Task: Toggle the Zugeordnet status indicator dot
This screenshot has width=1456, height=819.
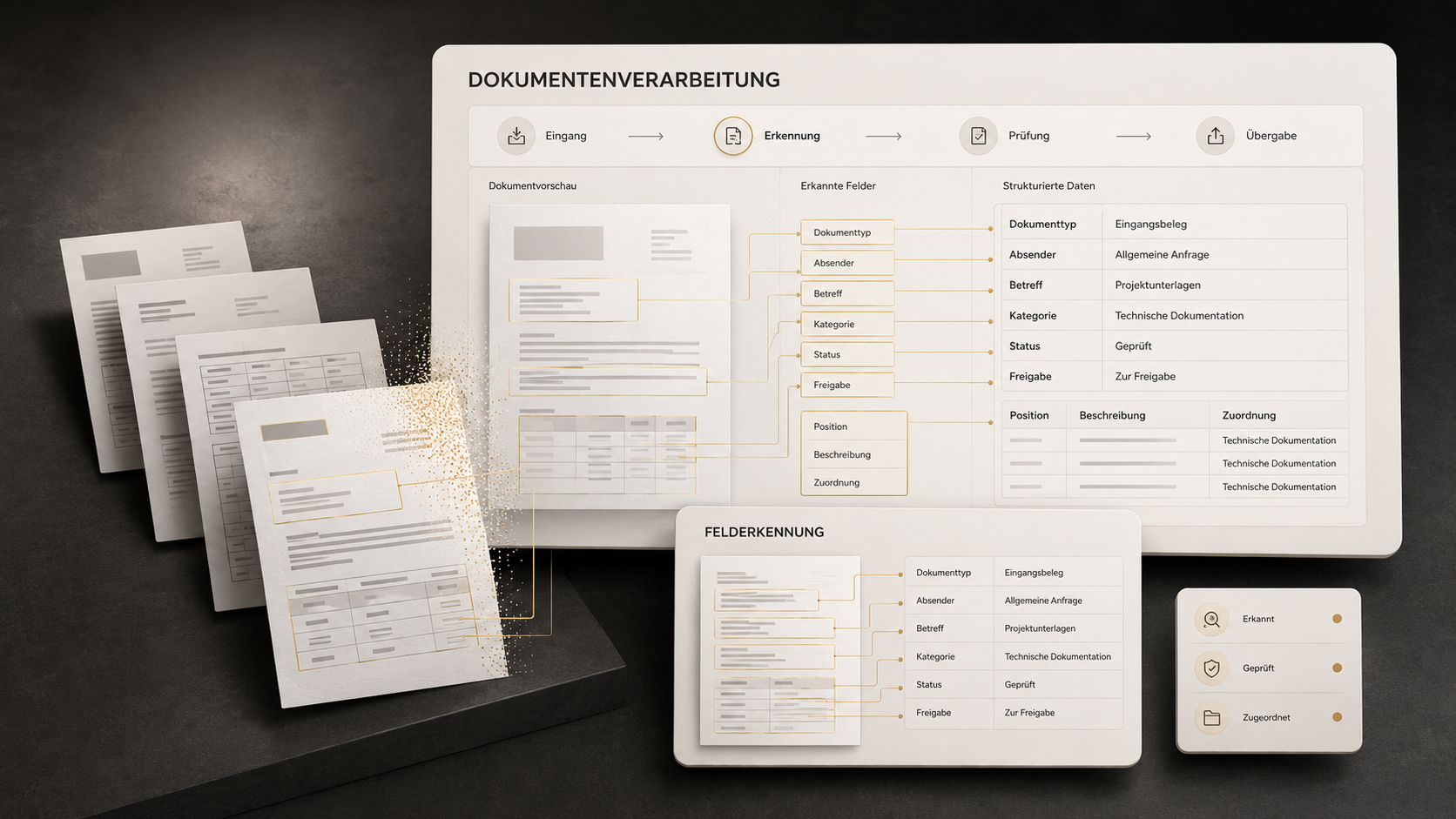Action: (x=1337, y=717)
